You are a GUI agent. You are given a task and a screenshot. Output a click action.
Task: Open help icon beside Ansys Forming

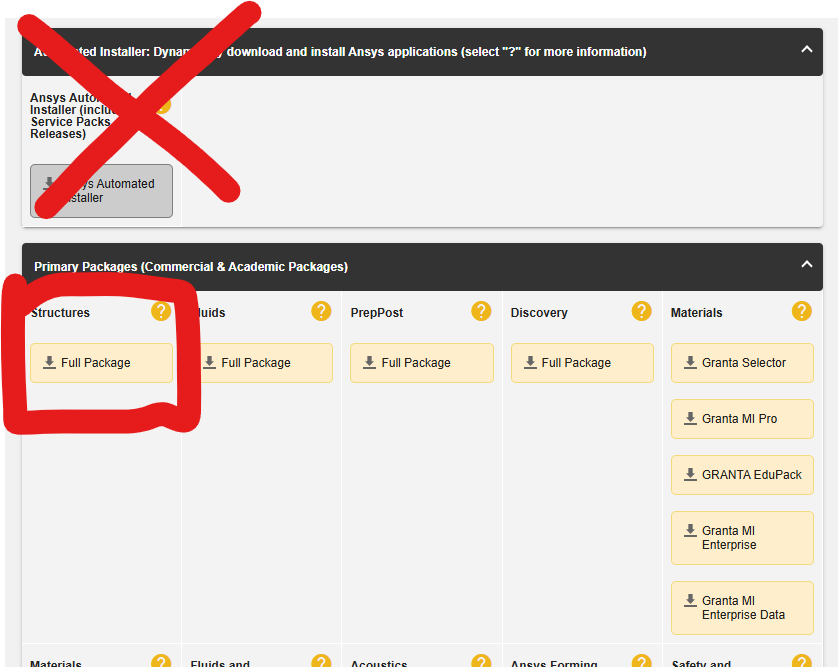coord(641,662)
